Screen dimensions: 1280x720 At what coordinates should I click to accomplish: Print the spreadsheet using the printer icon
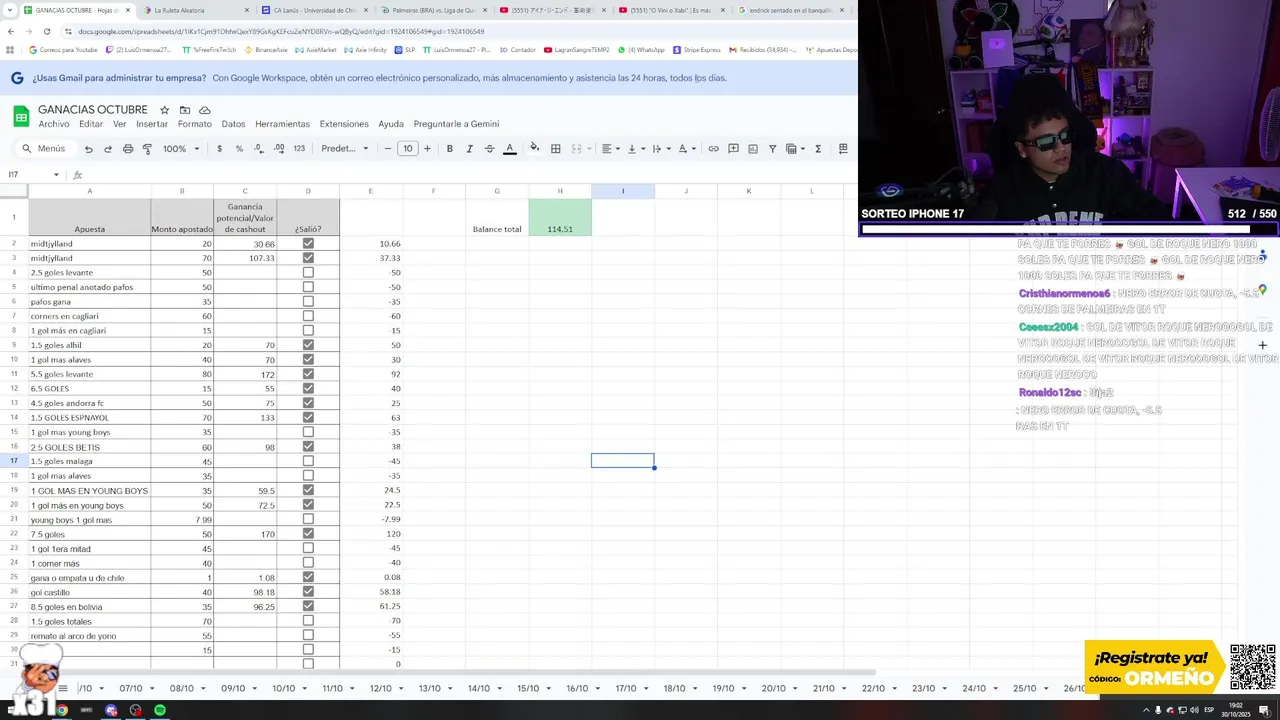128,149
